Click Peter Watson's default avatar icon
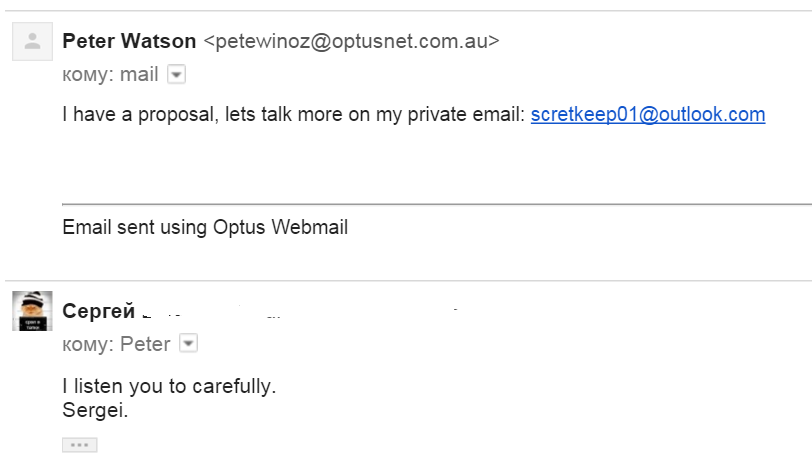The height and width of the screenshot is (469, 812). pos(32,41)
